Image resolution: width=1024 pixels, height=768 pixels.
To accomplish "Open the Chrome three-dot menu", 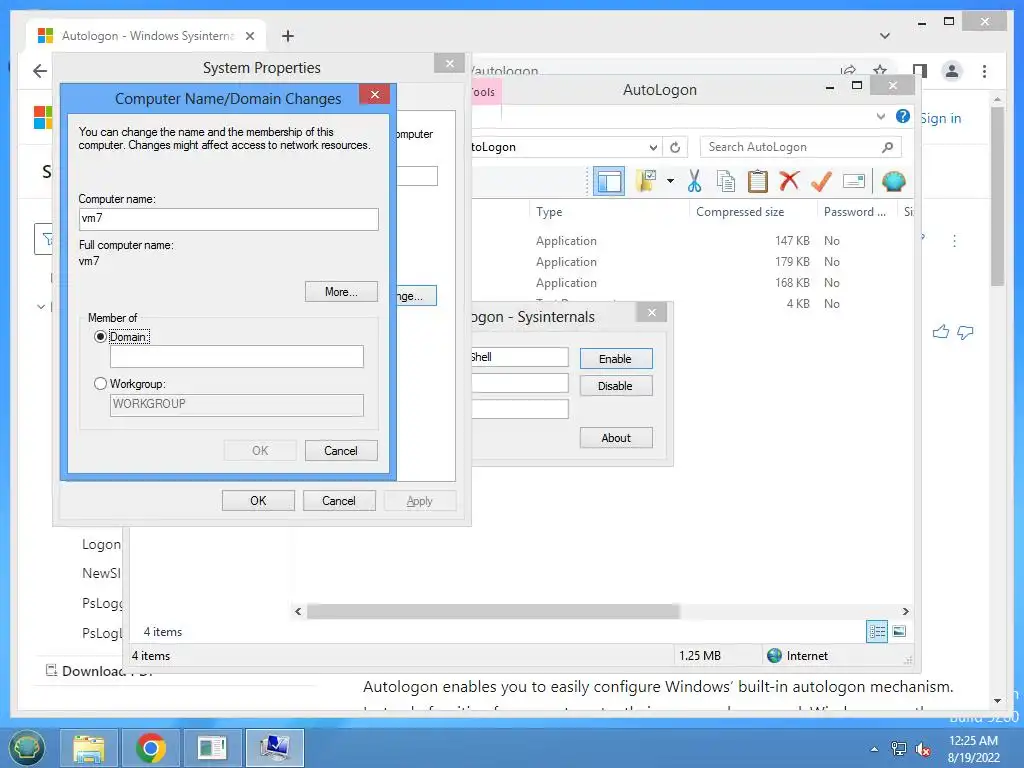I will [984, 71].
